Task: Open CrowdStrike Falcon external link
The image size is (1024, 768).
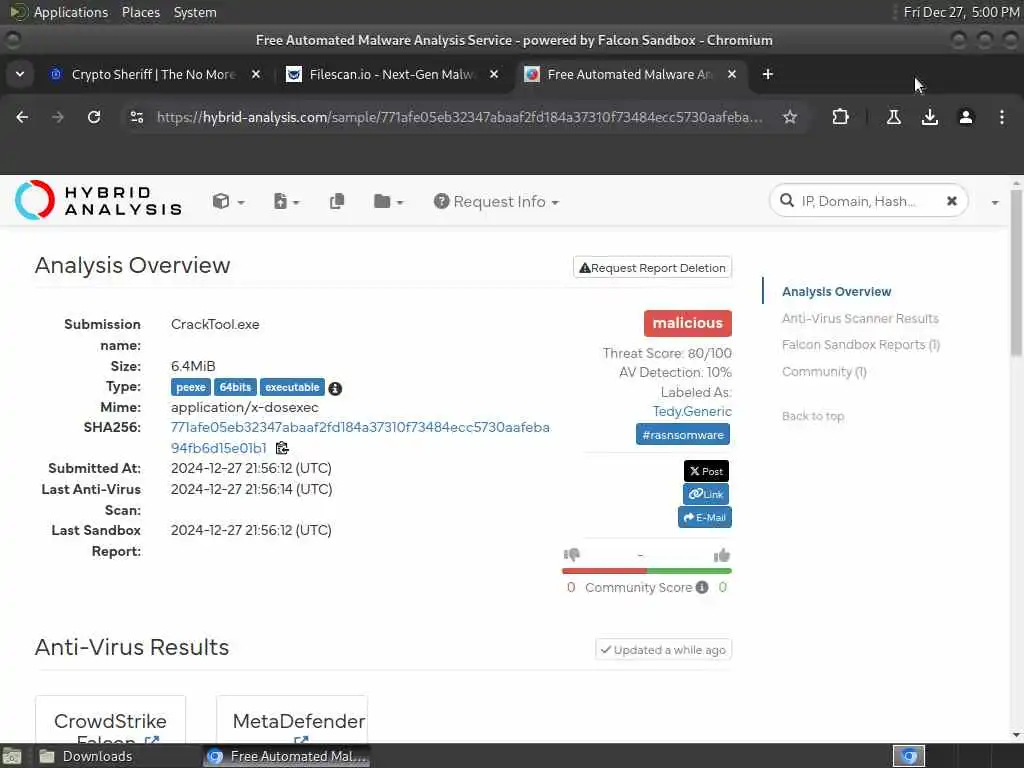Action: coord(152,741)
